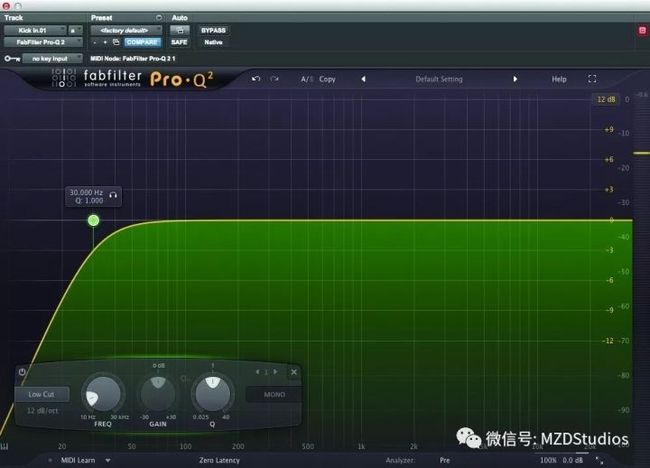Screen dimensions: 650x468
Task: Click the 30.000 Hz frequency readout
Action: click(86, 192)
